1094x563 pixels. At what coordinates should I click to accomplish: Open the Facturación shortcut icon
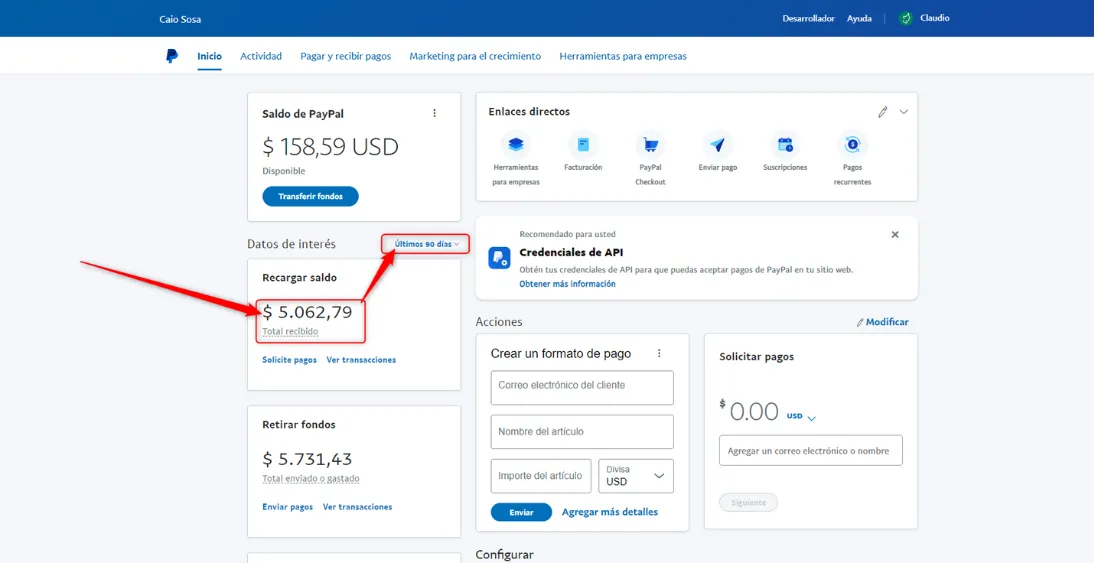tap(583, 144)
